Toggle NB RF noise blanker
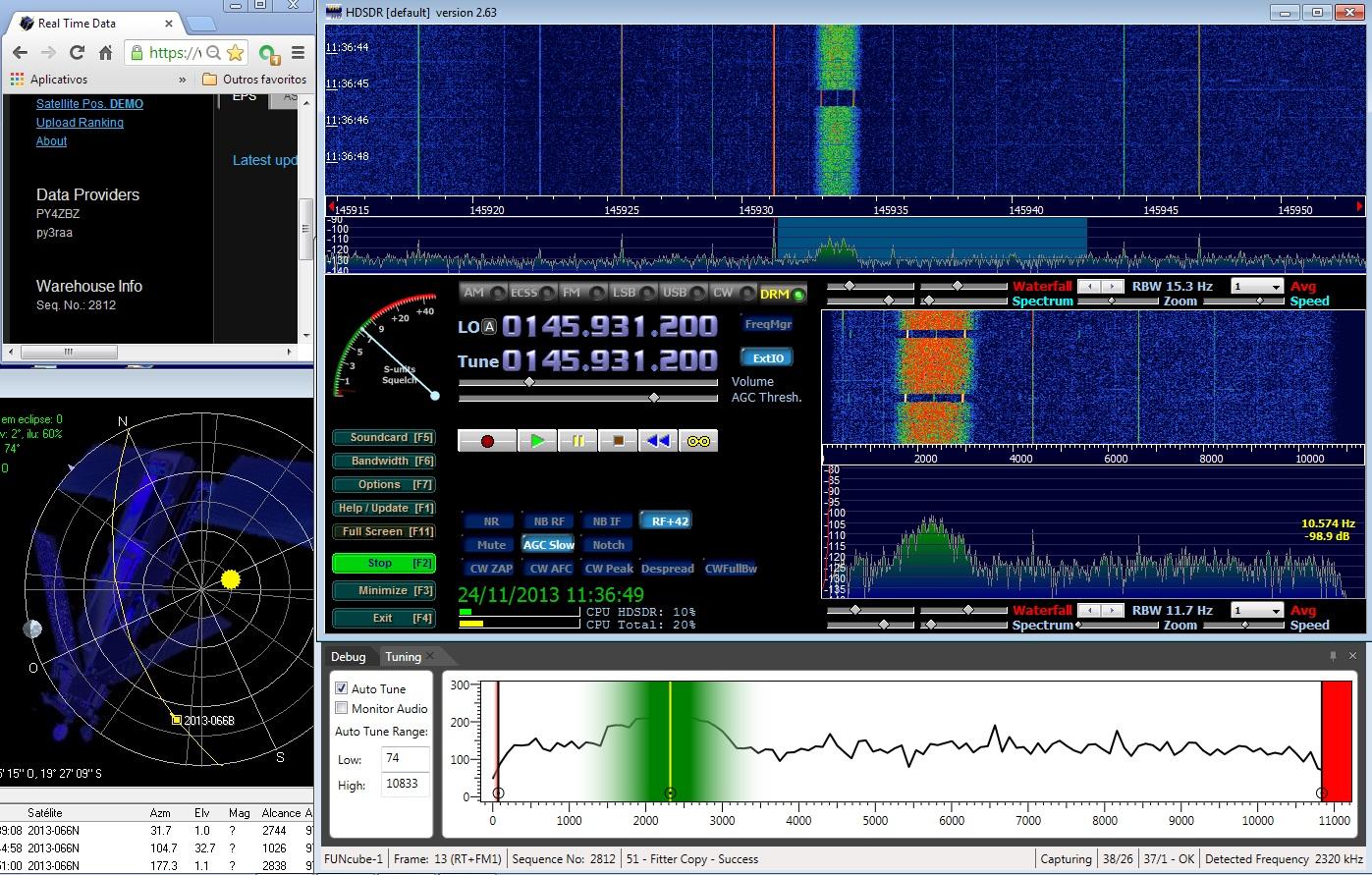The height and width of the screenshot is (875, 1372). [x=549, y=521]
